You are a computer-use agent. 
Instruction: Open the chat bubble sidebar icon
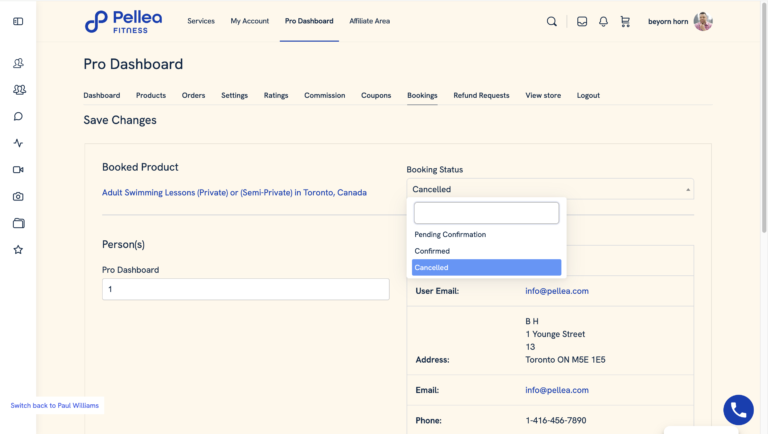[18, 117]
